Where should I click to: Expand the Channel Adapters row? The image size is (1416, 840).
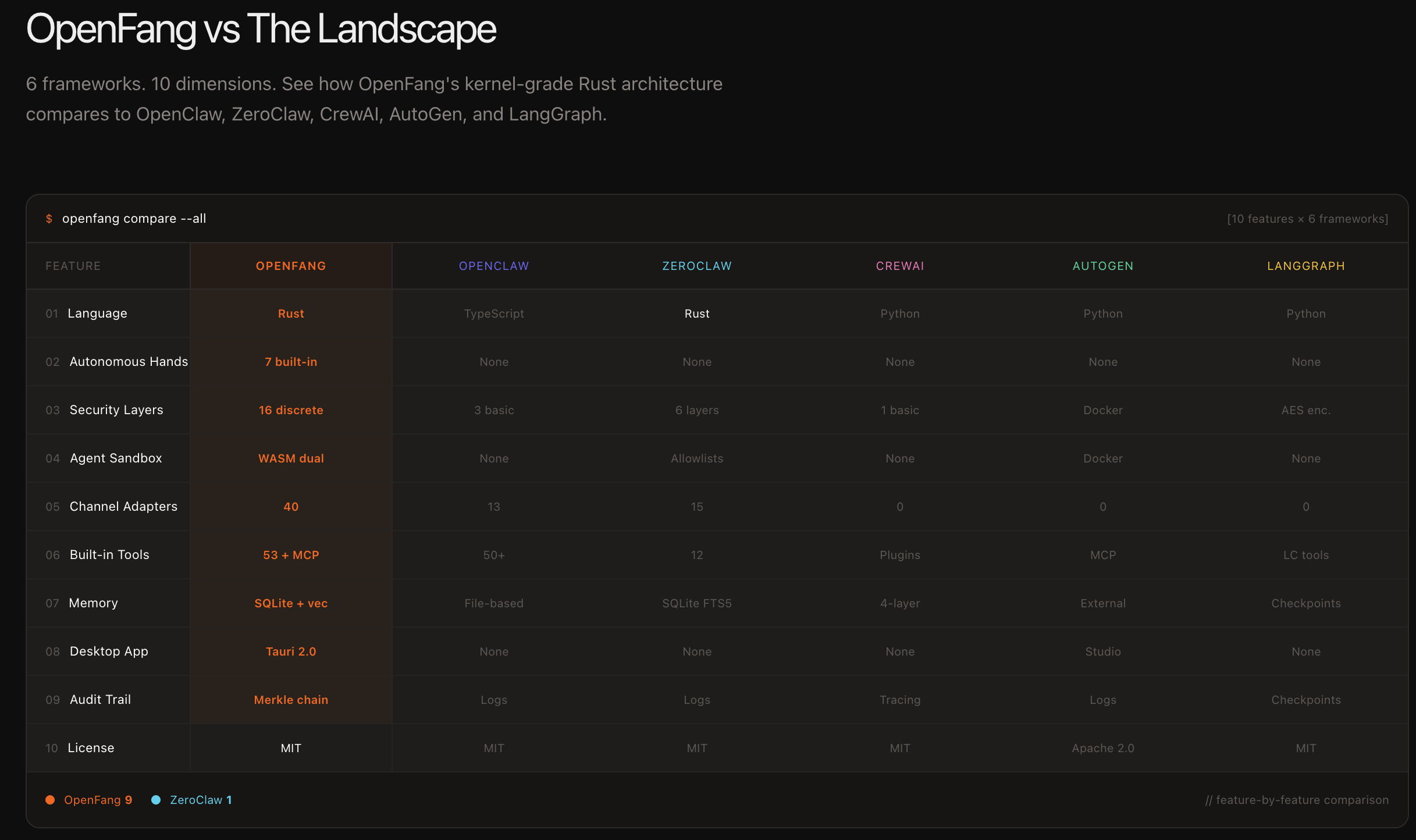123,506
